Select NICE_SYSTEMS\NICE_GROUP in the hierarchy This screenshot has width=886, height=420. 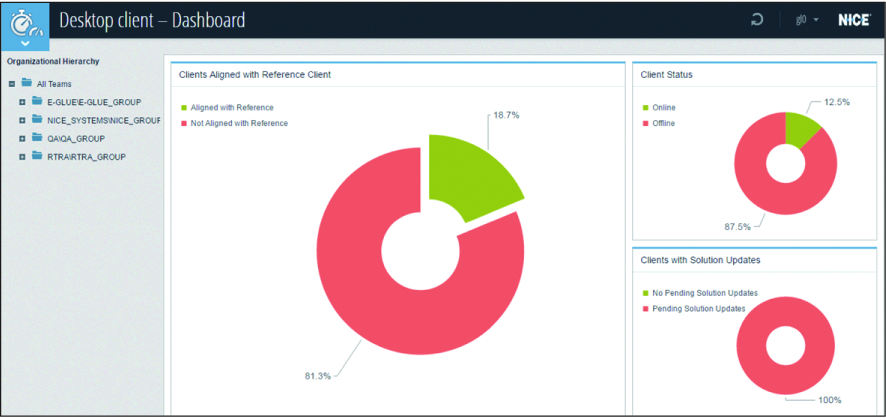point(104,120)
